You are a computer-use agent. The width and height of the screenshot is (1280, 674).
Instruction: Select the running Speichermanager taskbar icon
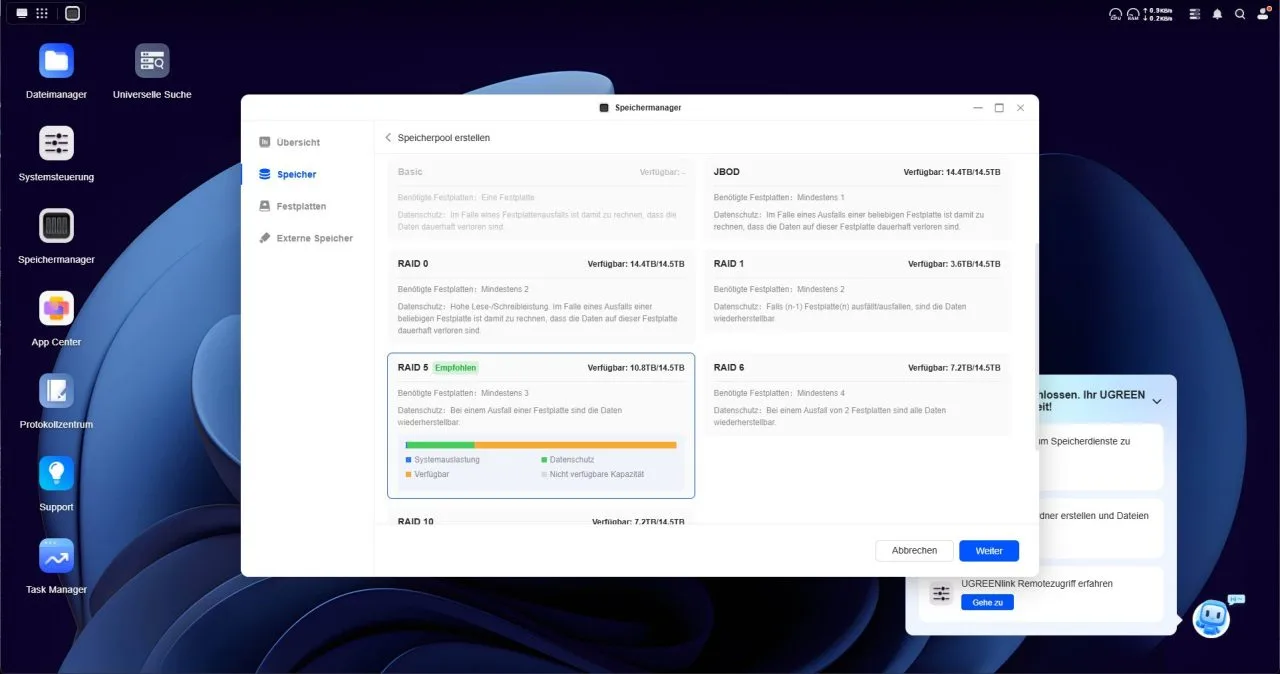[x=72, y=14]
